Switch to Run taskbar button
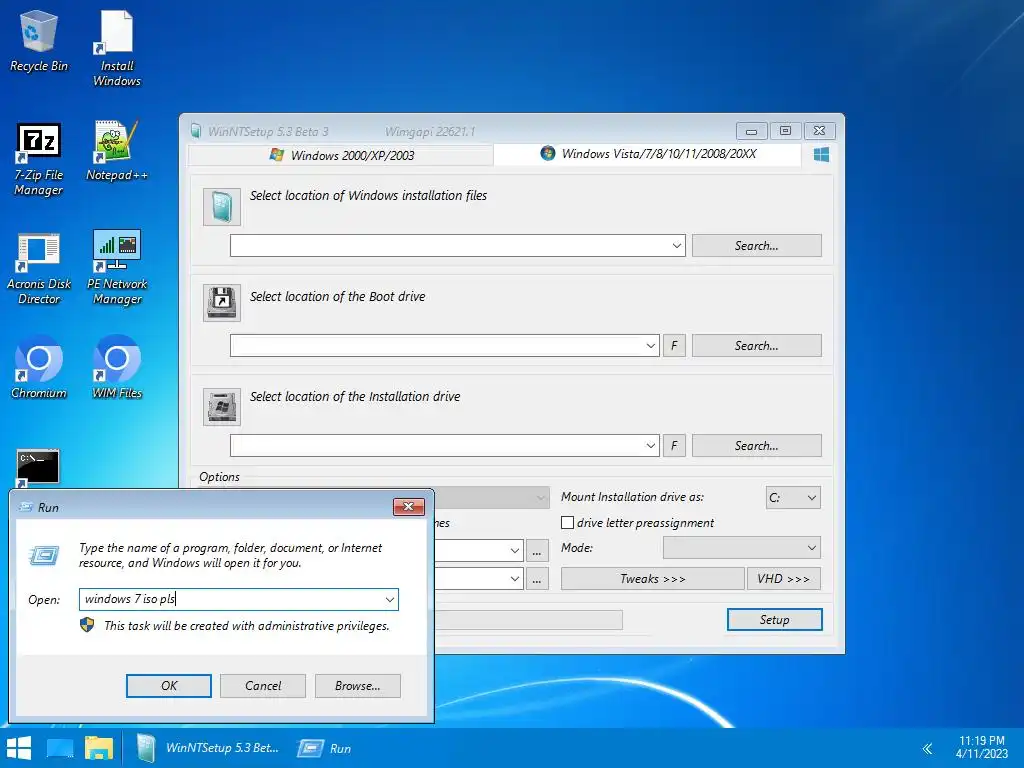 [x=325, y=748]
